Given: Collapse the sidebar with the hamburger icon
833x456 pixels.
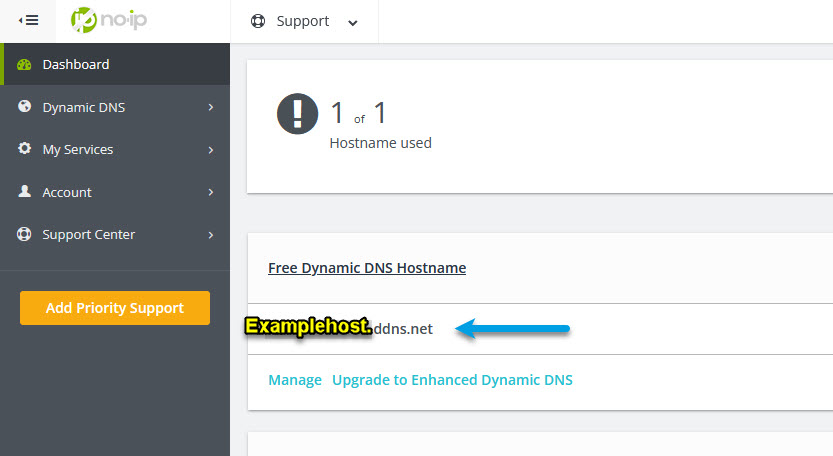Looking at the screenshot, I should click(28, 21).
